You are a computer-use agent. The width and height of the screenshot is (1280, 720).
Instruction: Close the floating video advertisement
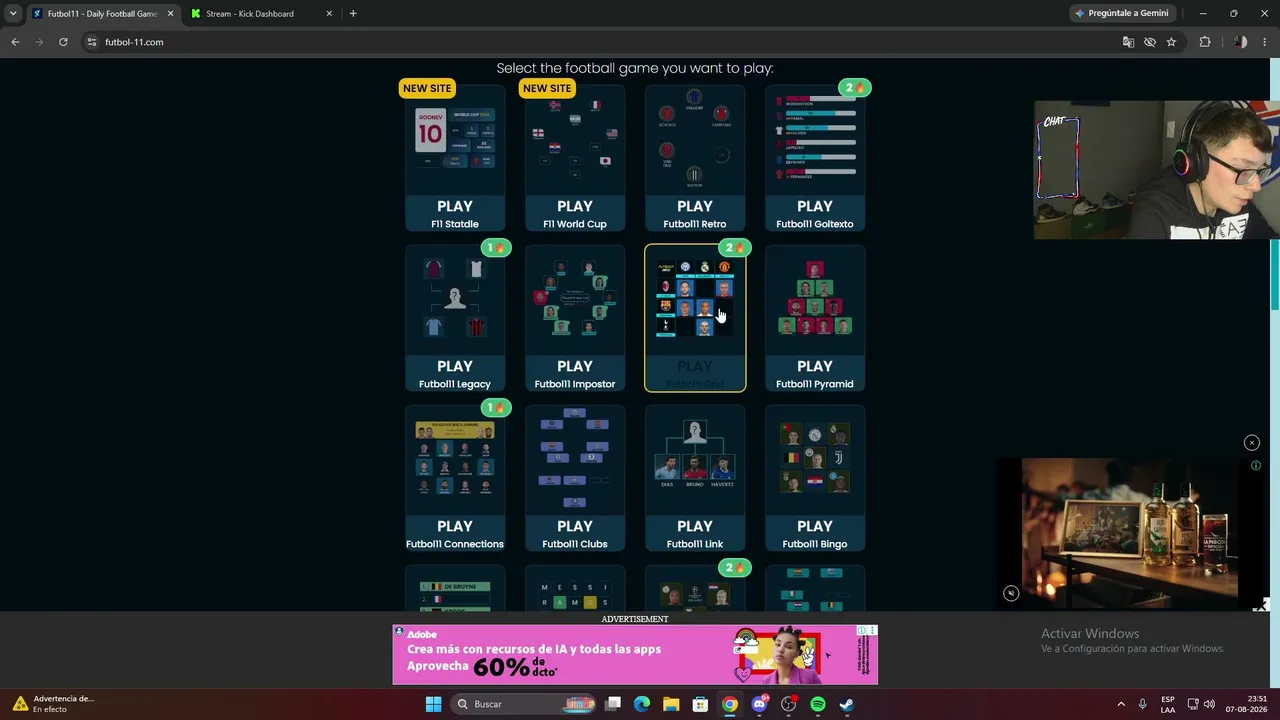1251,443
